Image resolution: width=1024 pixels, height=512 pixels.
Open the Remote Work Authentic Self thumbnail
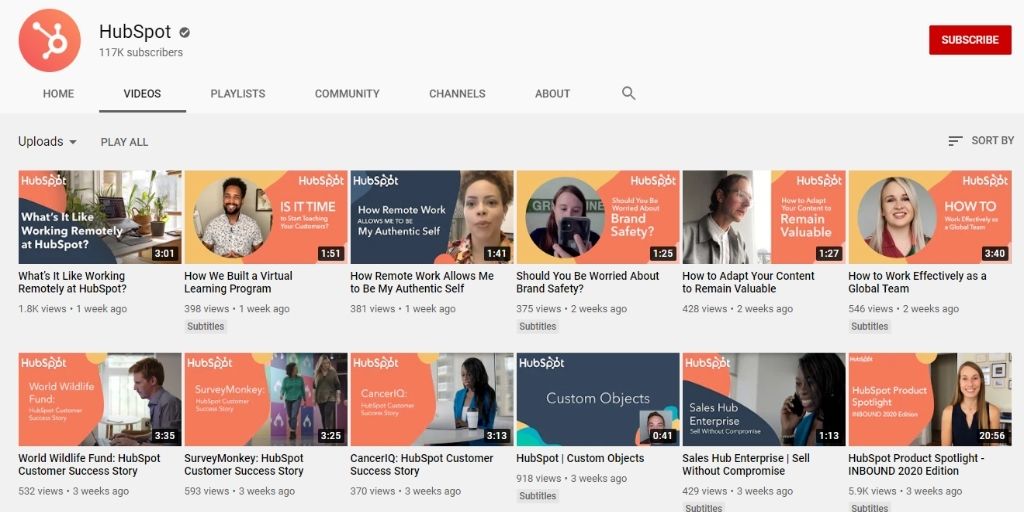432,217
